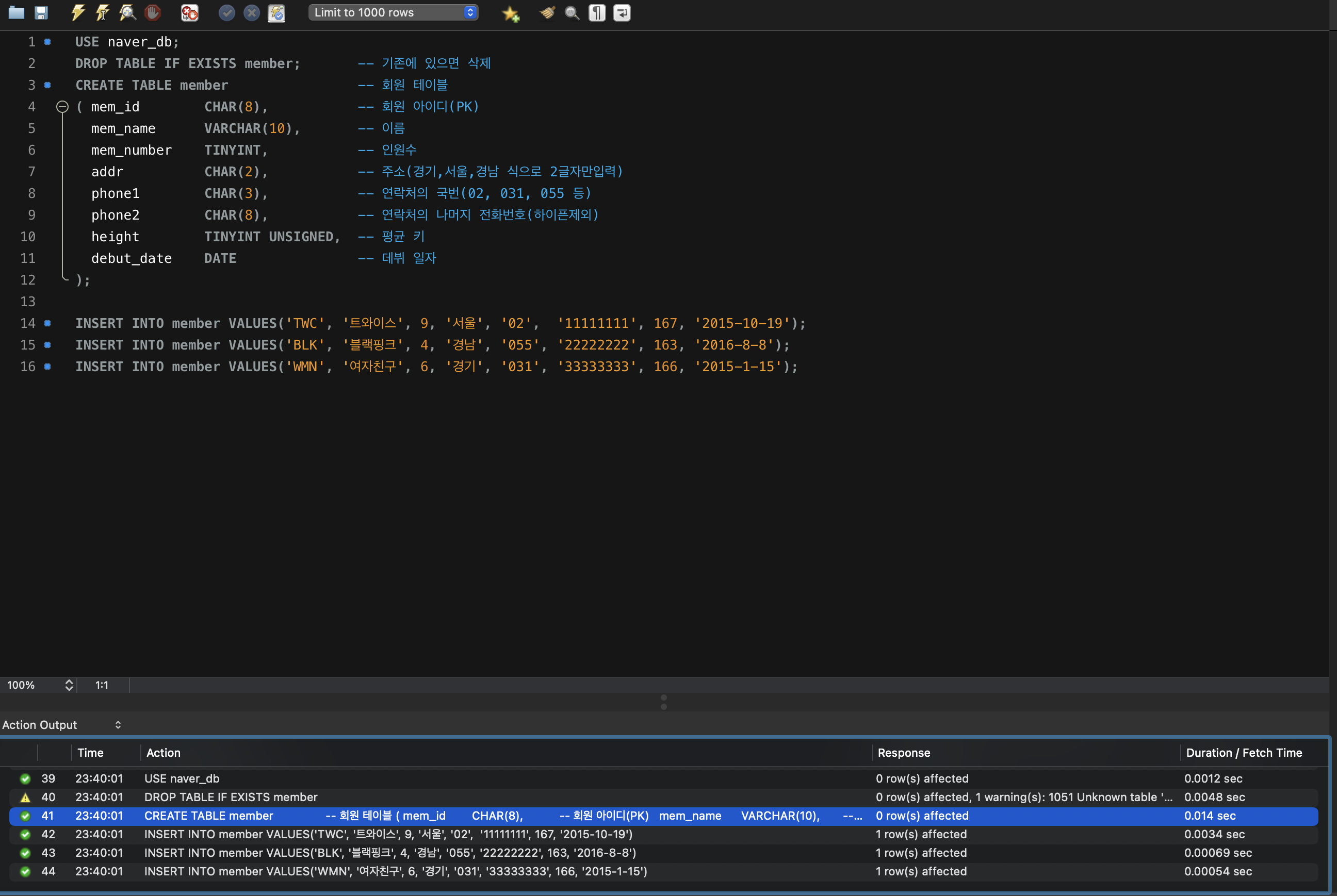Collapse the CREATE TABLE code block
Image resolution: width=1337 pixels, height=896 pixels.
click(62, 107)
